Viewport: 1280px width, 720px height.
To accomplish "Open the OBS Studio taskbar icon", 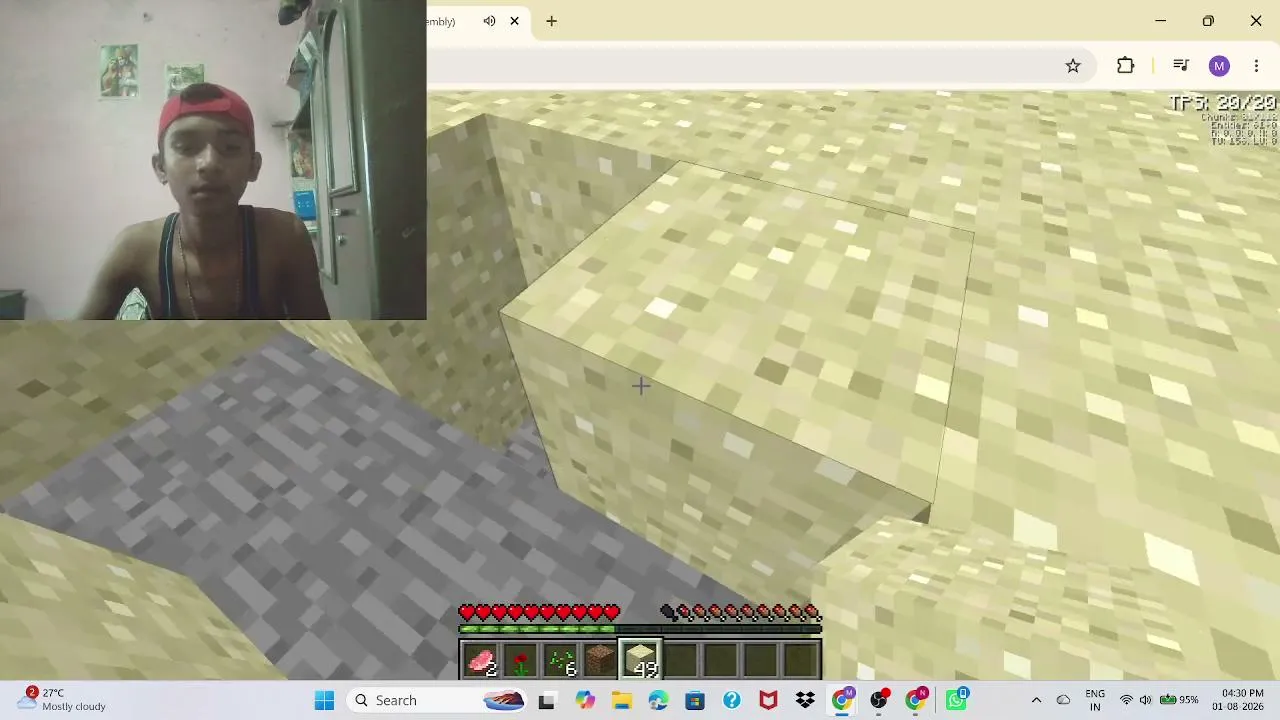I will [880, 700].
